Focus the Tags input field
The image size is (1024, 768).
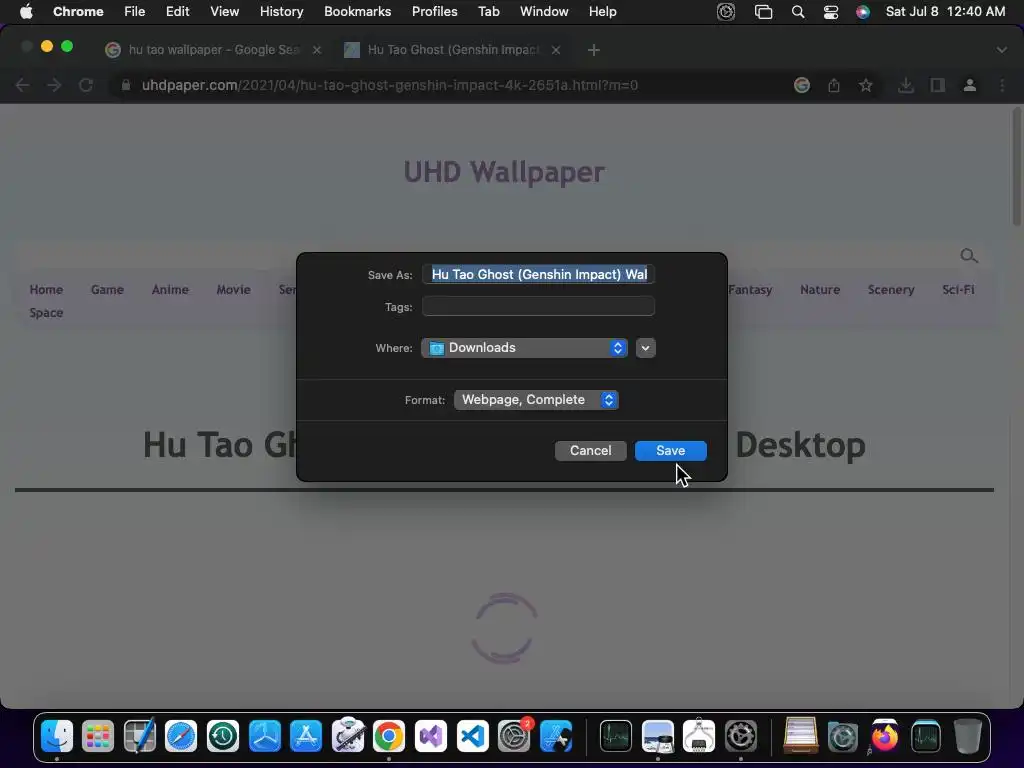(538, 306)
